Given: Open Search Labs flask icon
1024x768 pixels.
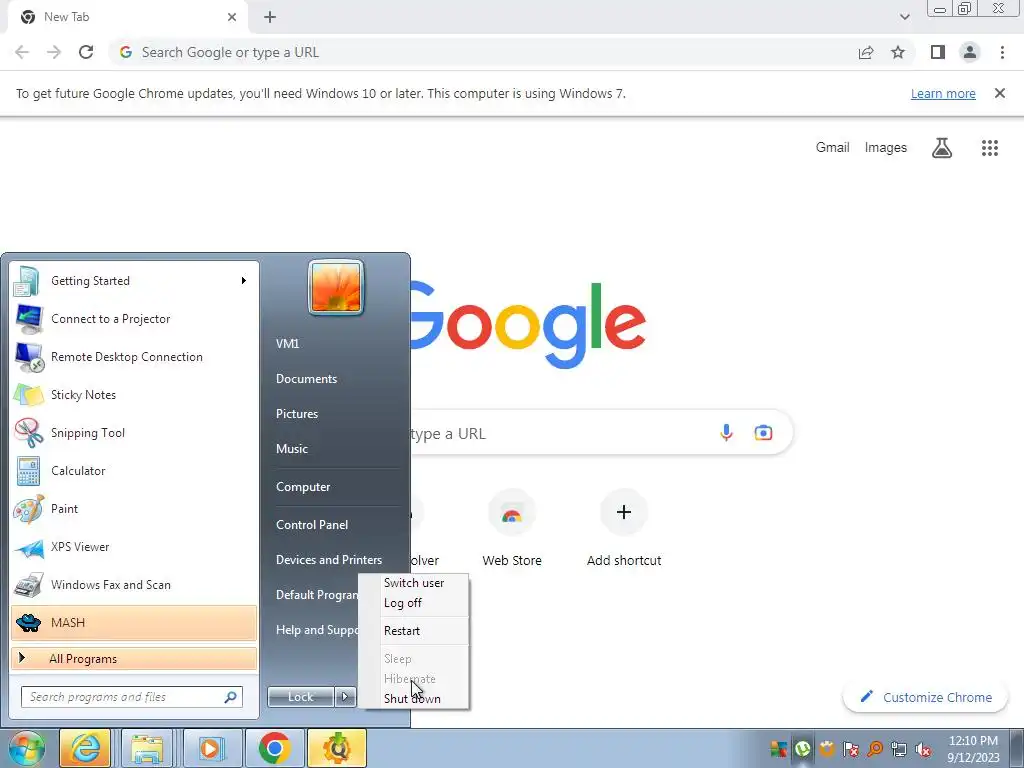Looking at the screenshot, I should [941, 148].
